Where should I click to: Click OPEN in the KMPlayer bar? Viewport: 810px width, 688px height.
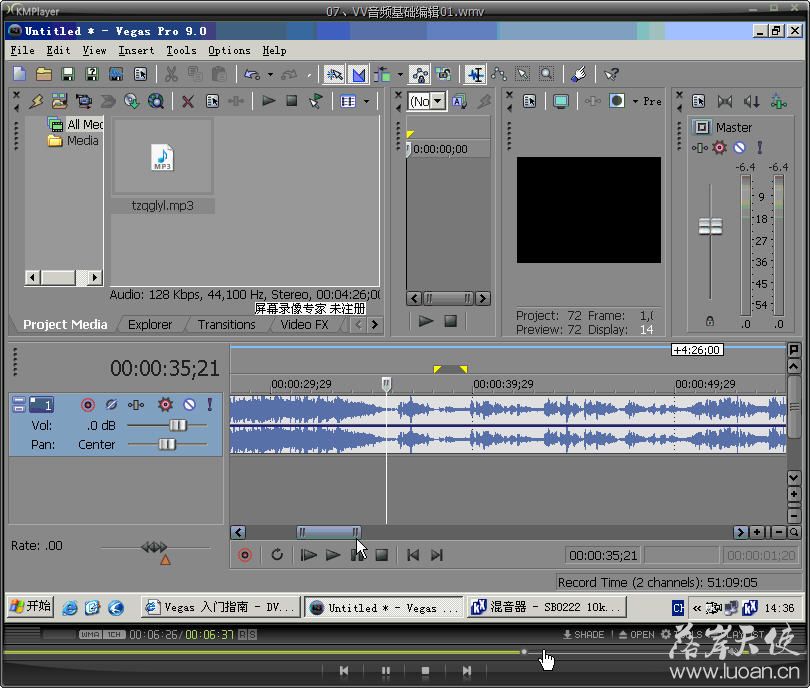coord(636,634)
